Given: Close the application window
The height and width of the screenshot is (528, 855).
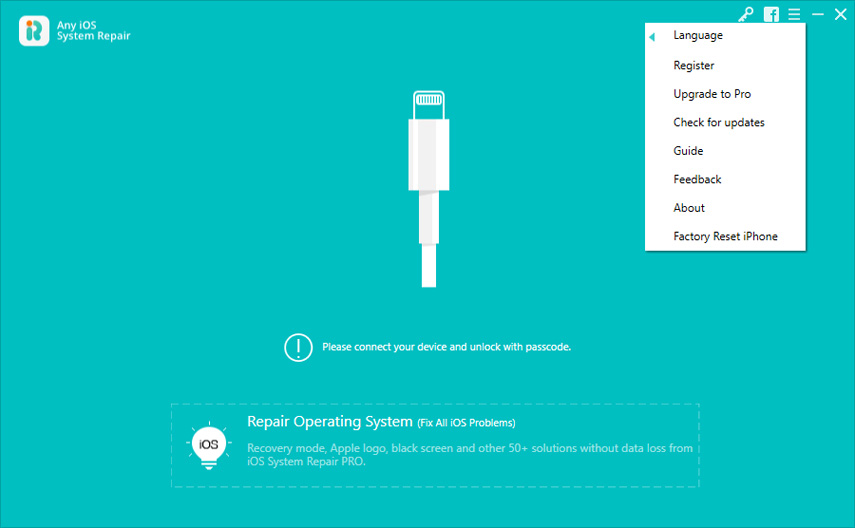Looking at the screenshot, I should (840, 15).
